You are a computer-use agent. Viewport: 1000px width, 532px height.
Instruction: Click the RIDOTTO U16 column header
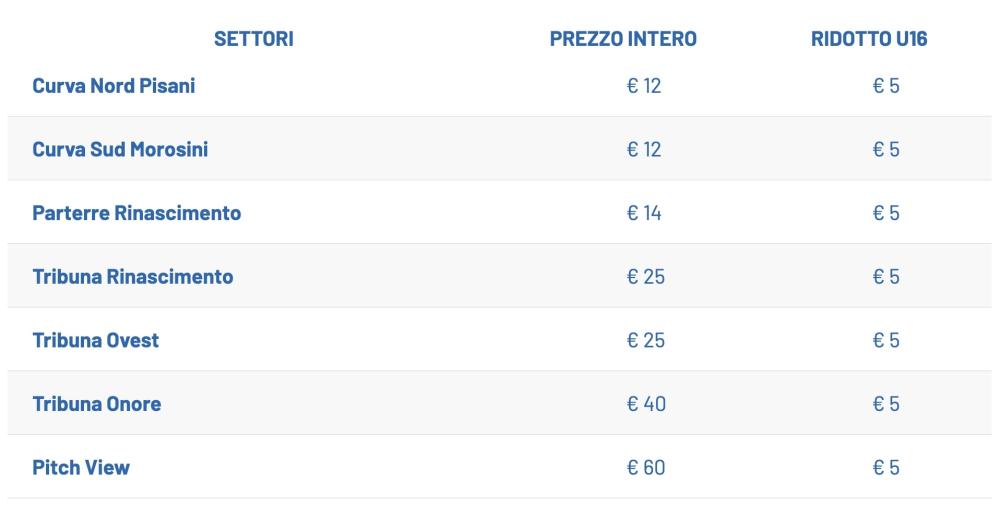(869, 39)
